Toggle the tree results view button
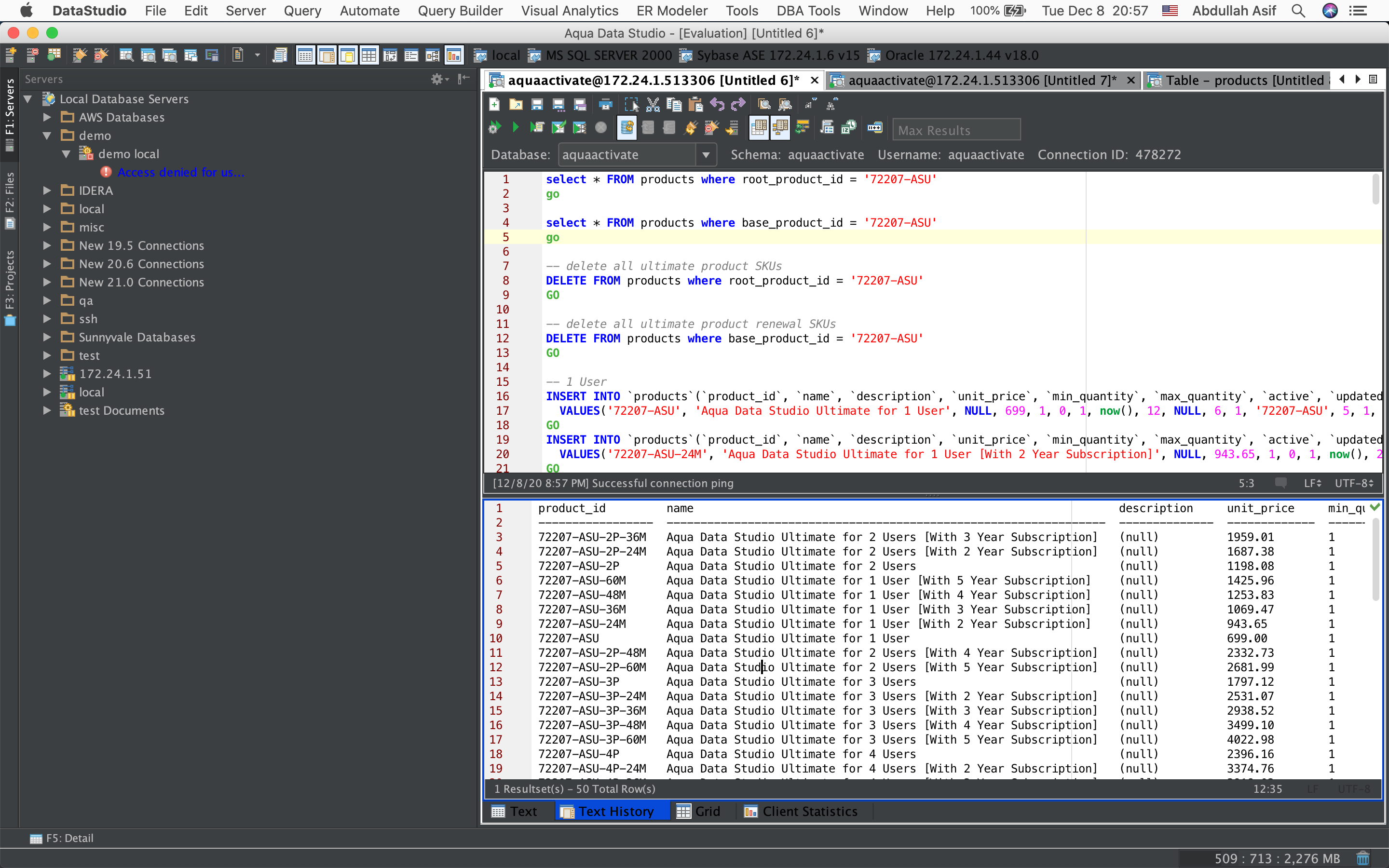The width and height of the screenshot is (1389, 868). [780, 127]
